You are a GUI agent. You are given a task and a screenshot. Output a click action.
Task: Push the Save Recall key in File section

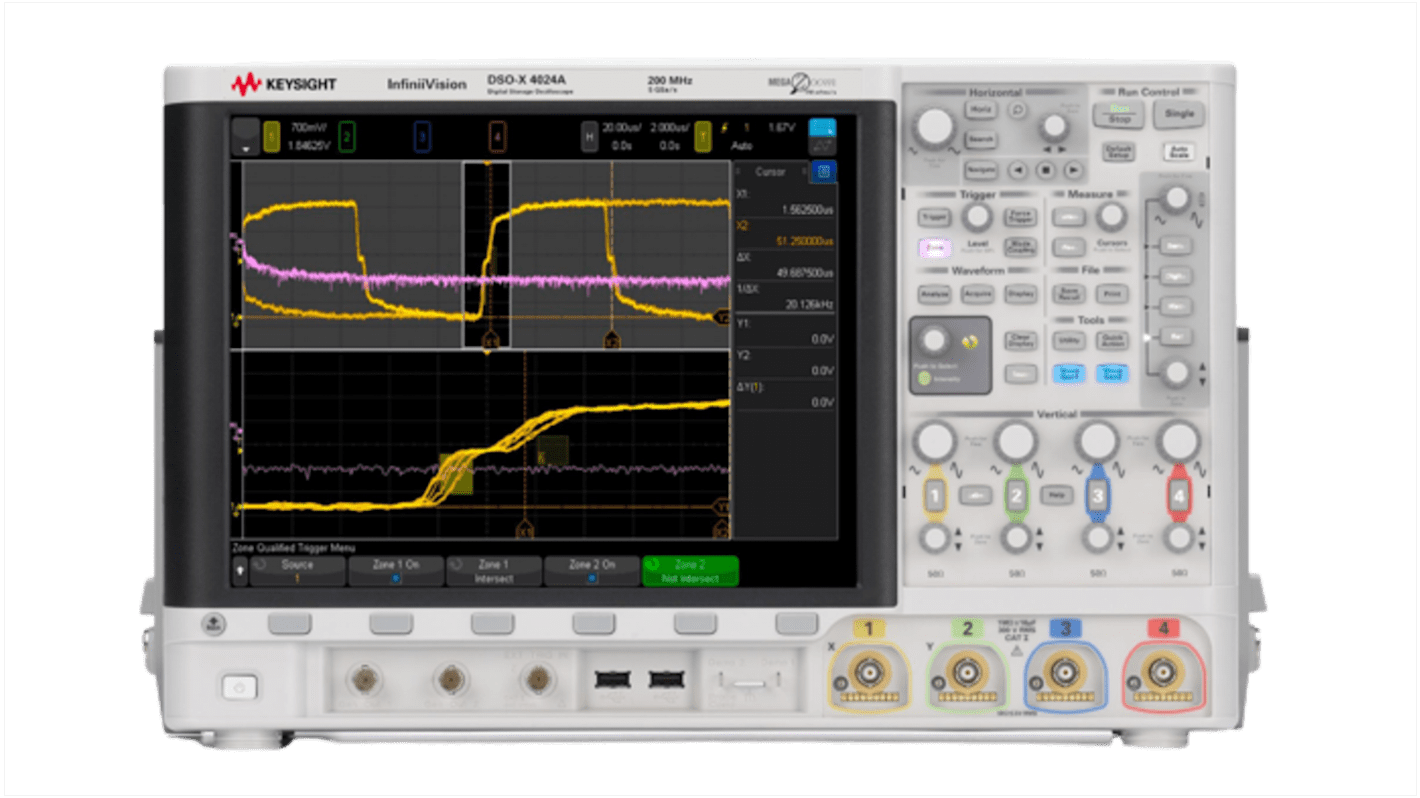click(1069, 294)
